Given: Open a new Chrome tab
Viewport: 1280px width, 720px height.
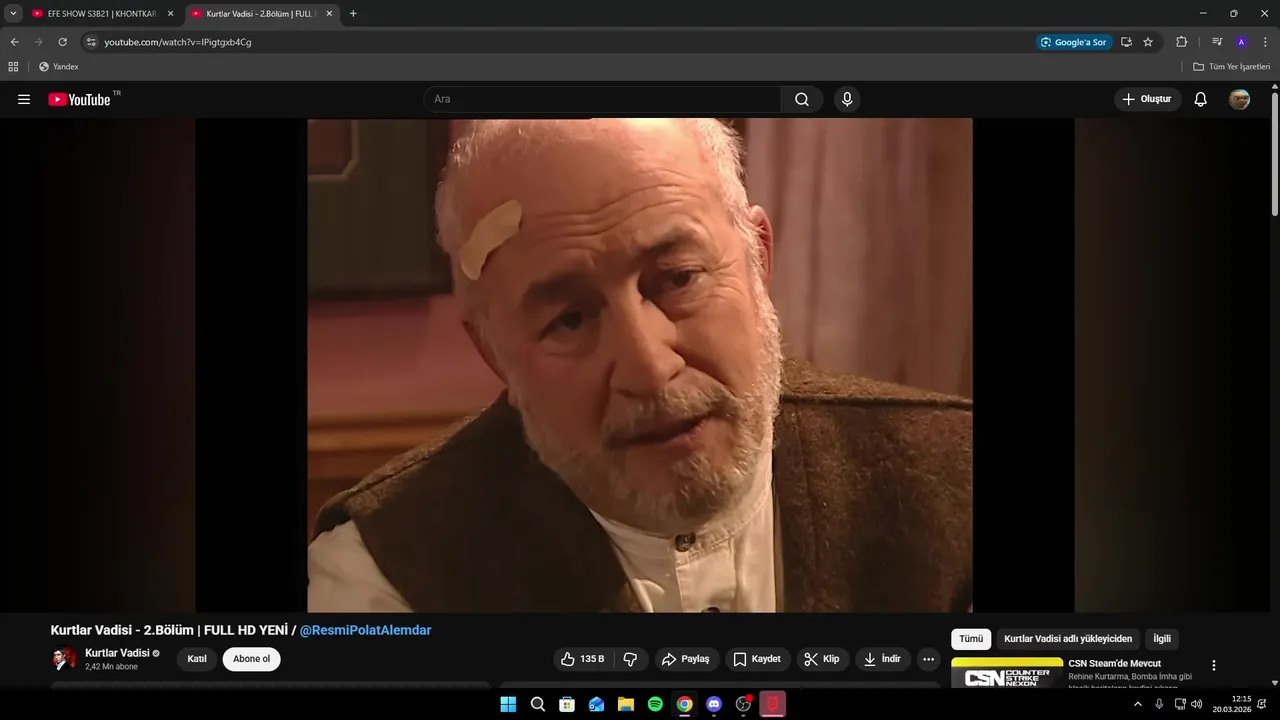Looking at the screenshot, I should pos(353,14).
